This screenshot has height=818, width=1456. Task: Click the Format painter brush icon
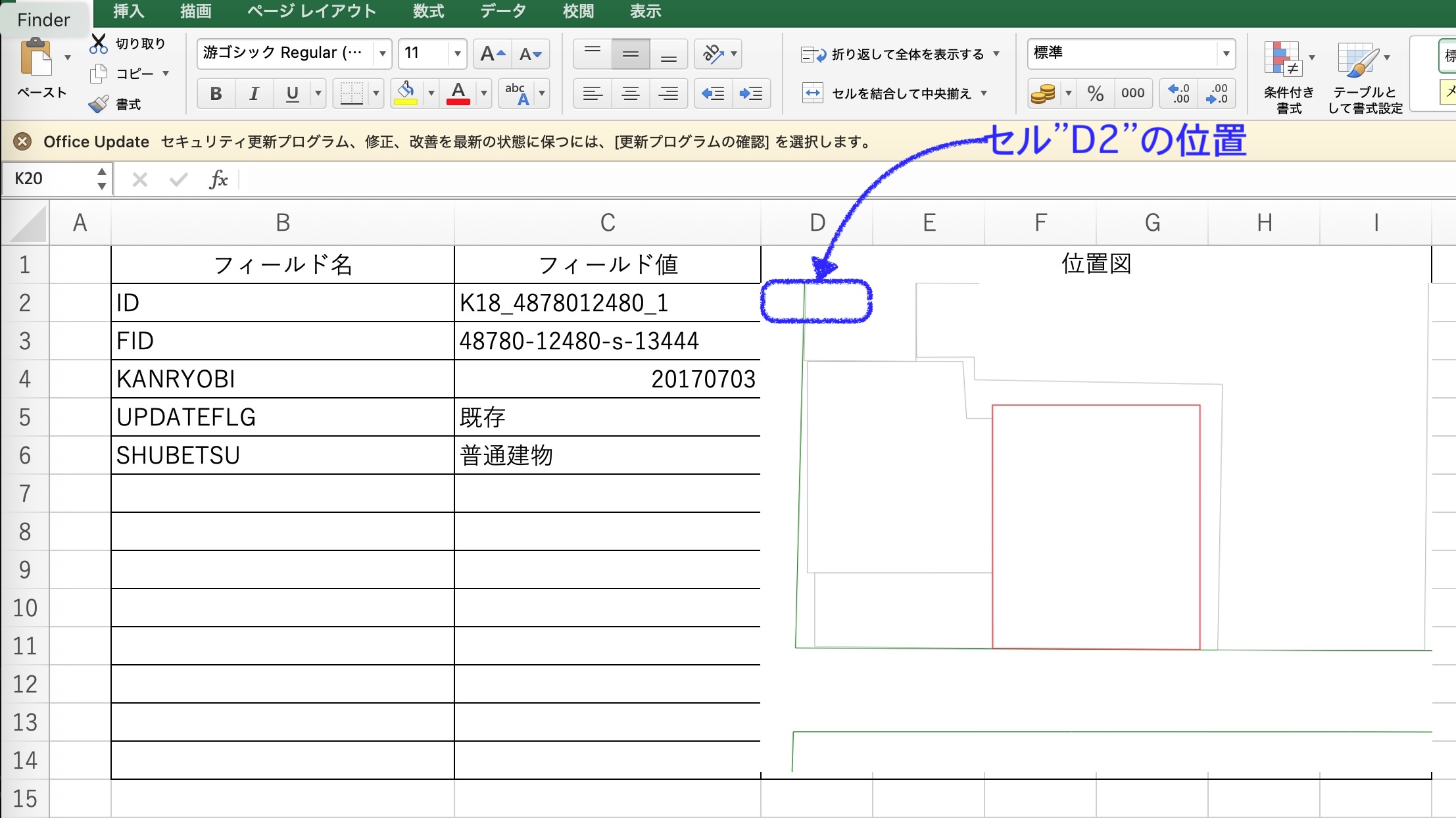[99, 104]
